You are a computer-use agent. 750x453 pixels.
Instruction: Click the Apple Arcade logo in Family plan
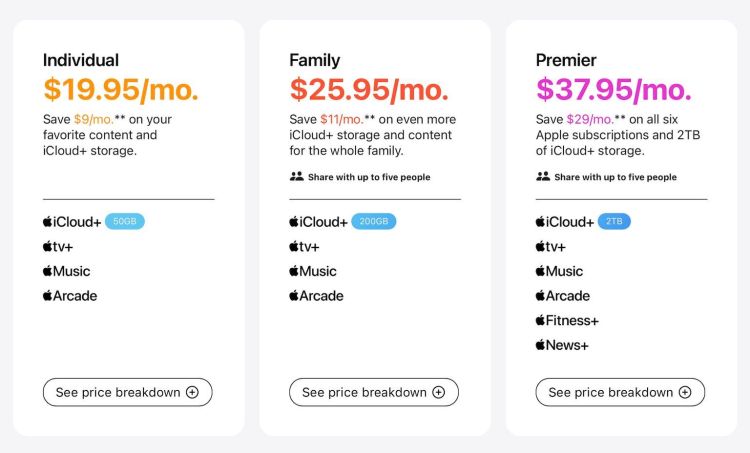316,296
